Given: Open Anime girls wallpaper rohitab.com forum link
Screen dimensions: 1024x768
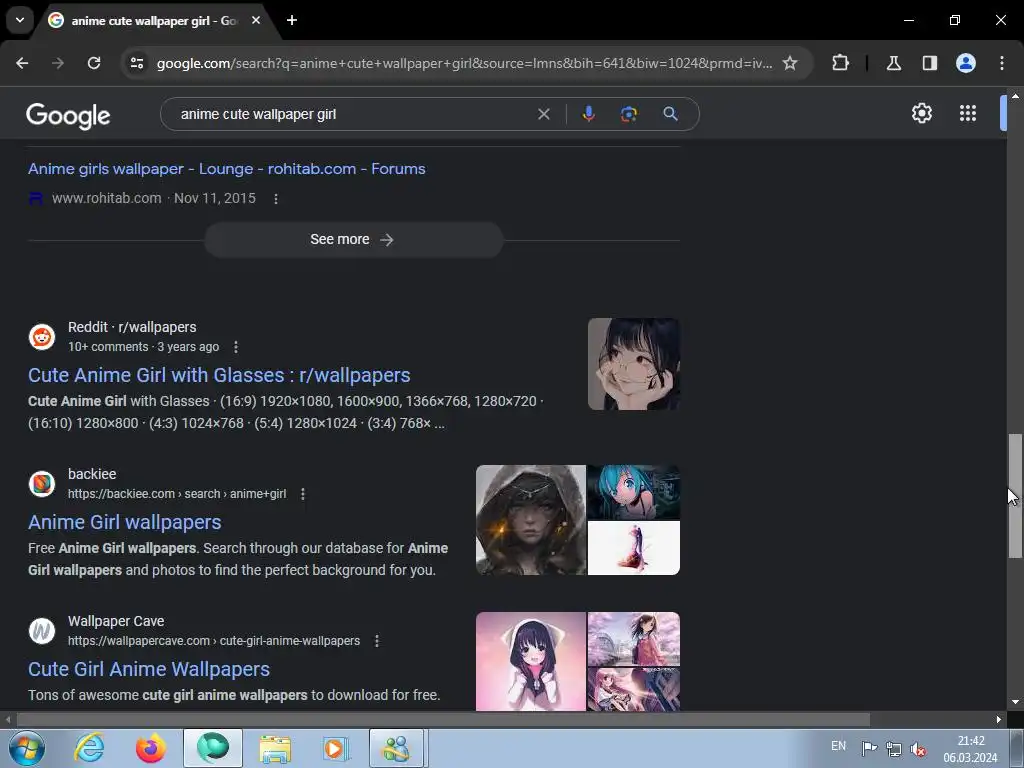Looking at the screenshot, I should tap(227, 169).
